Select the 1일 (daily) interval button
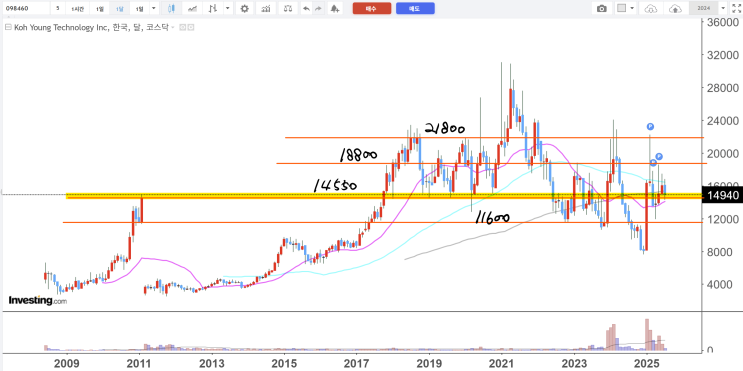The image size is (743, 371). tap(100, 8)
